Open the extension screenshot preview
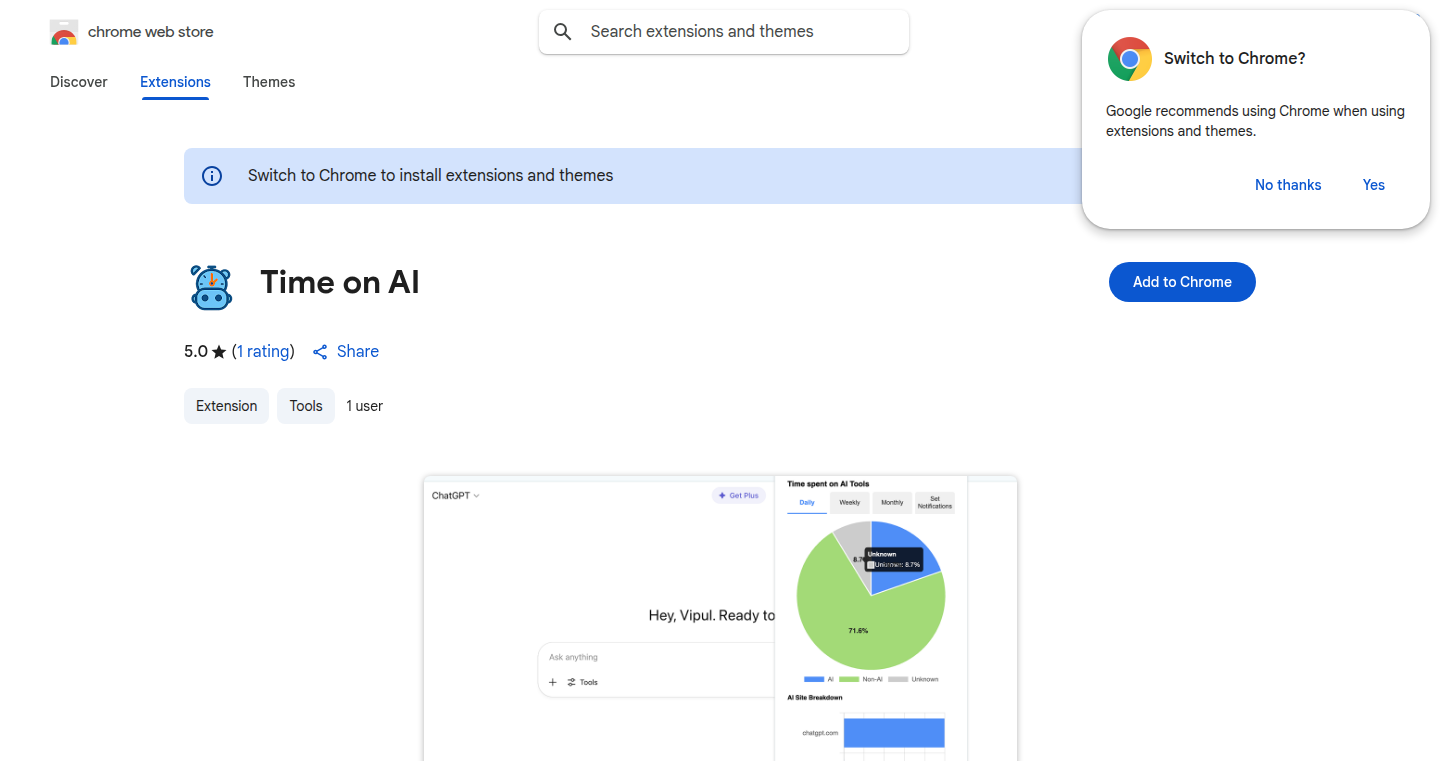 point(720,618)
